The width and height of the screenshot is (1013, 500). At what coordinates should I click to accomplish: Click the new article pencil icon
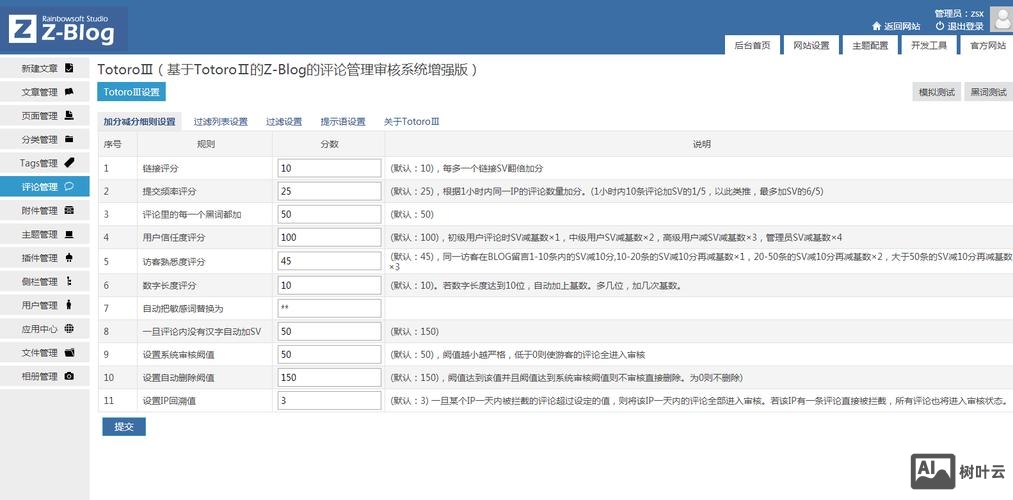click(69, 68)
